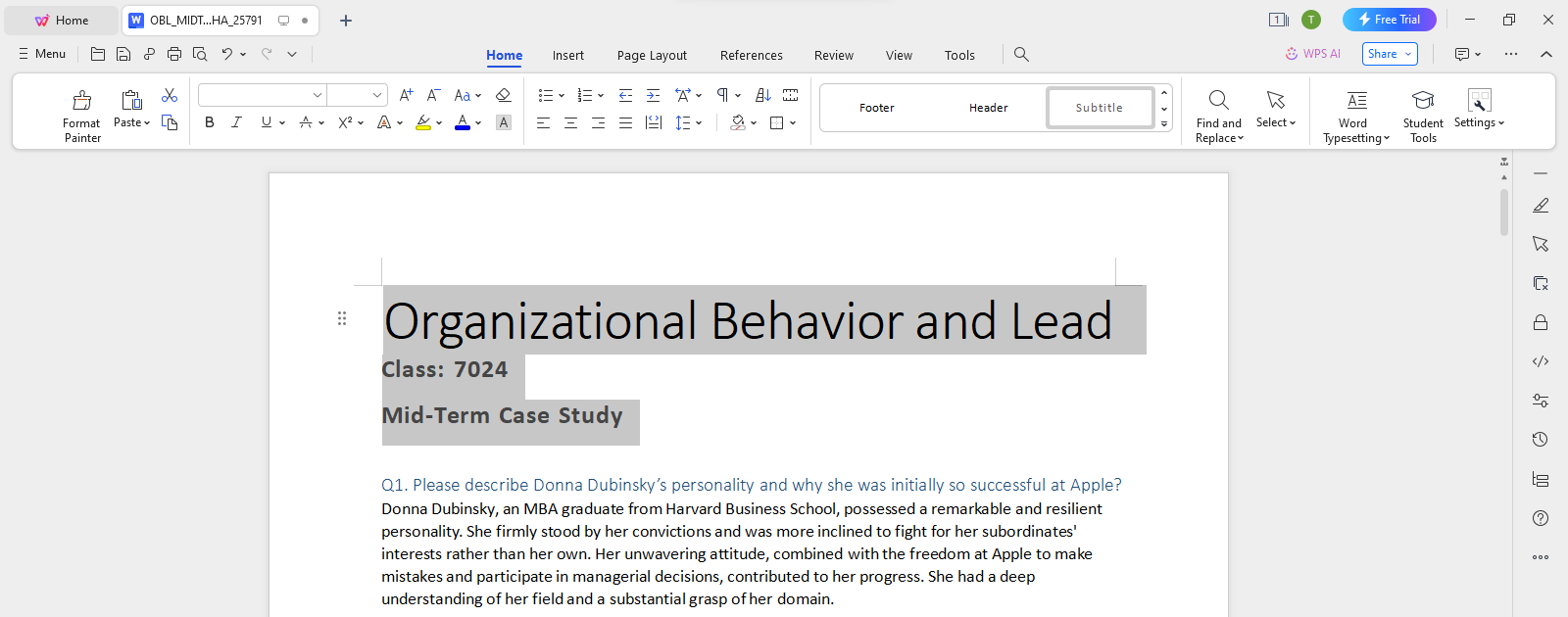Click the blue font color button
Viewport: 1568px width, 617px height.
463,122
